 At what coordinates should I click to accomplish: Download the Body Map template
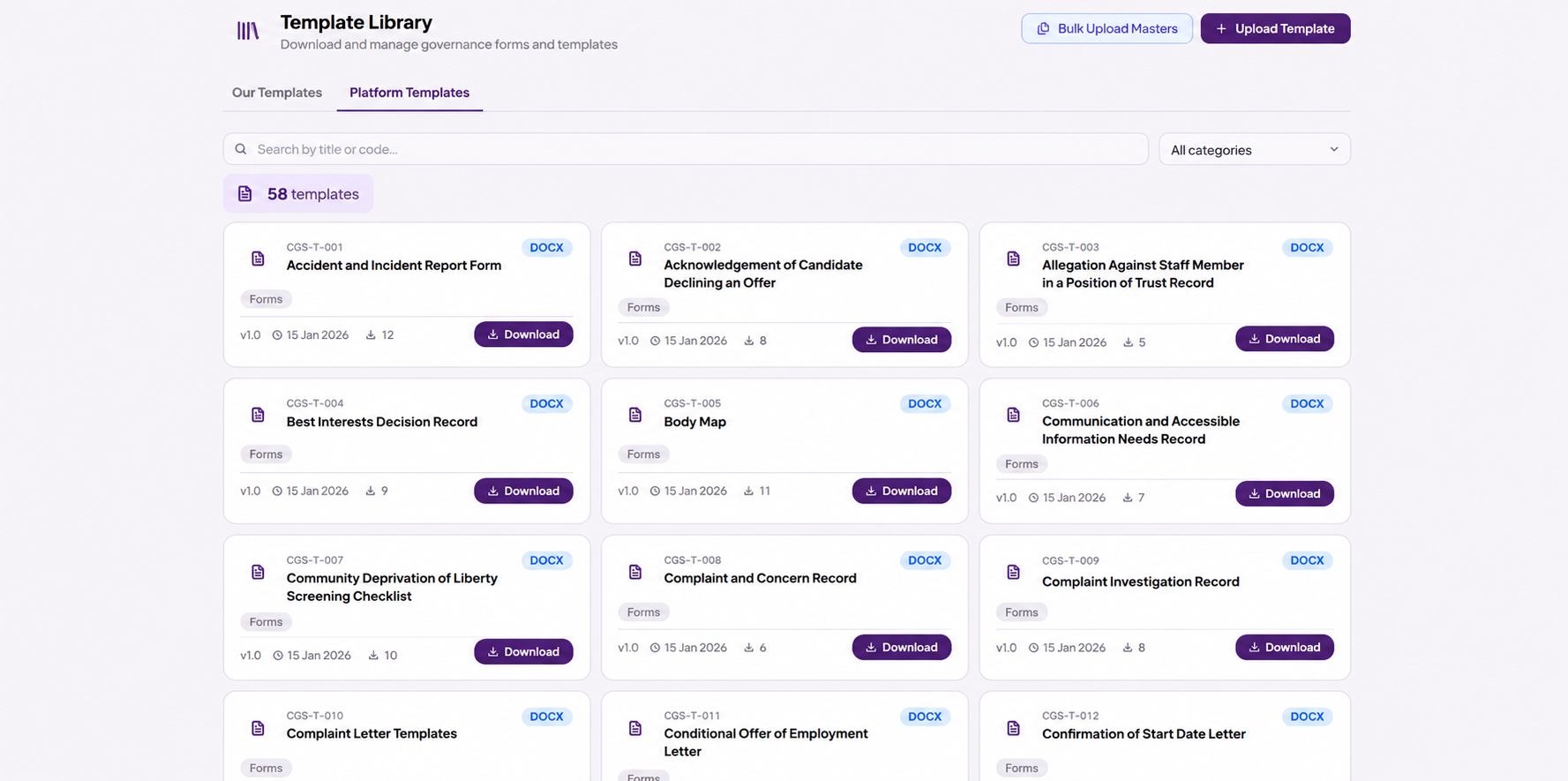(901, 491)
